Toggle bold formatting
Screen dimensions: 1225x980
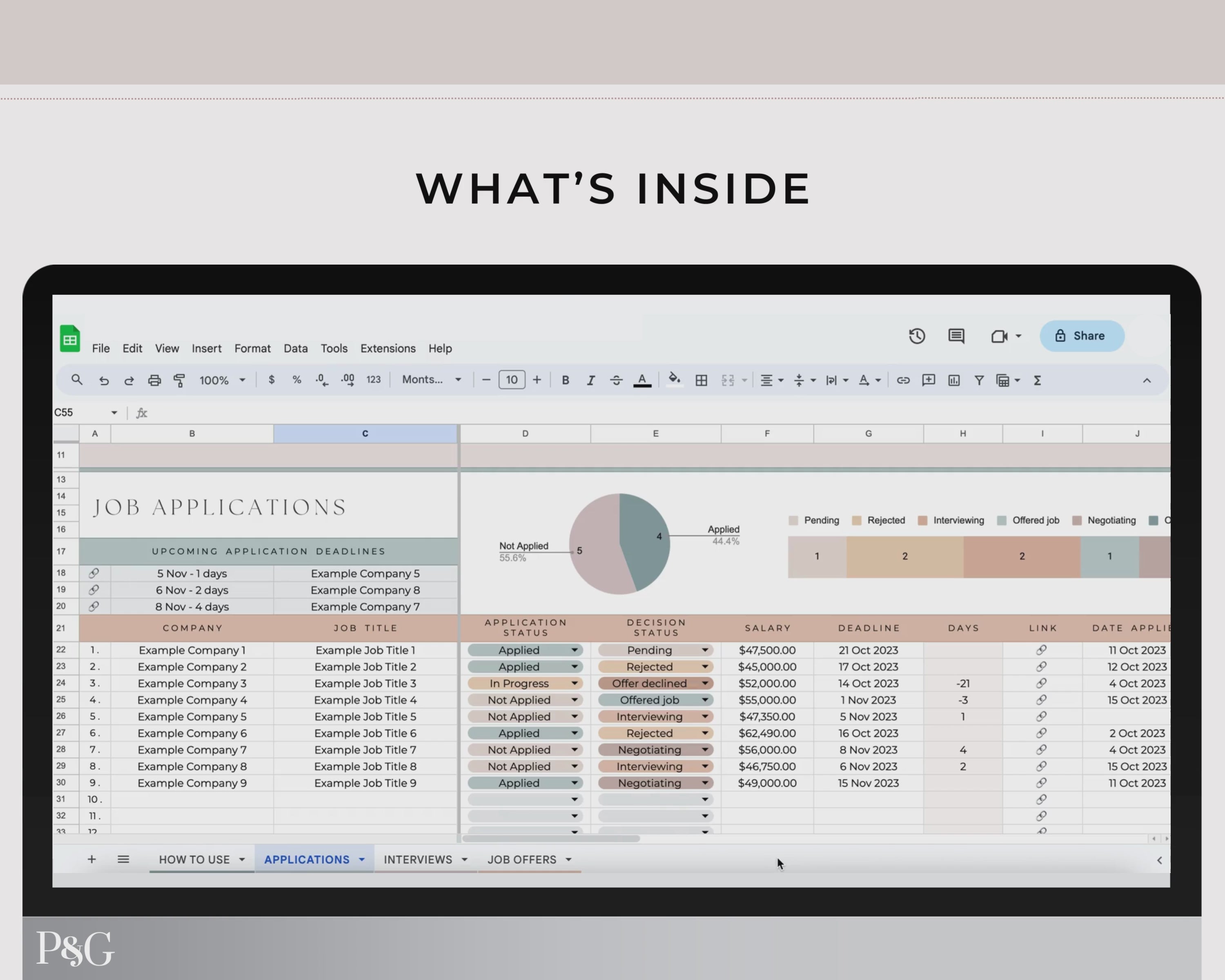coord(566,380)
